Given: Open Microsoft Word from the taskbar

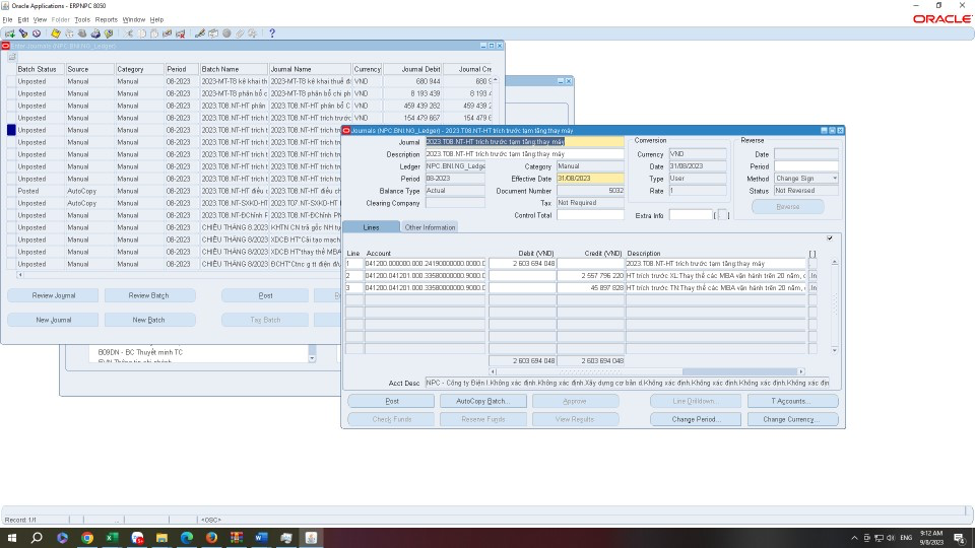Looking at the screenshot, I should coord(261,538).
